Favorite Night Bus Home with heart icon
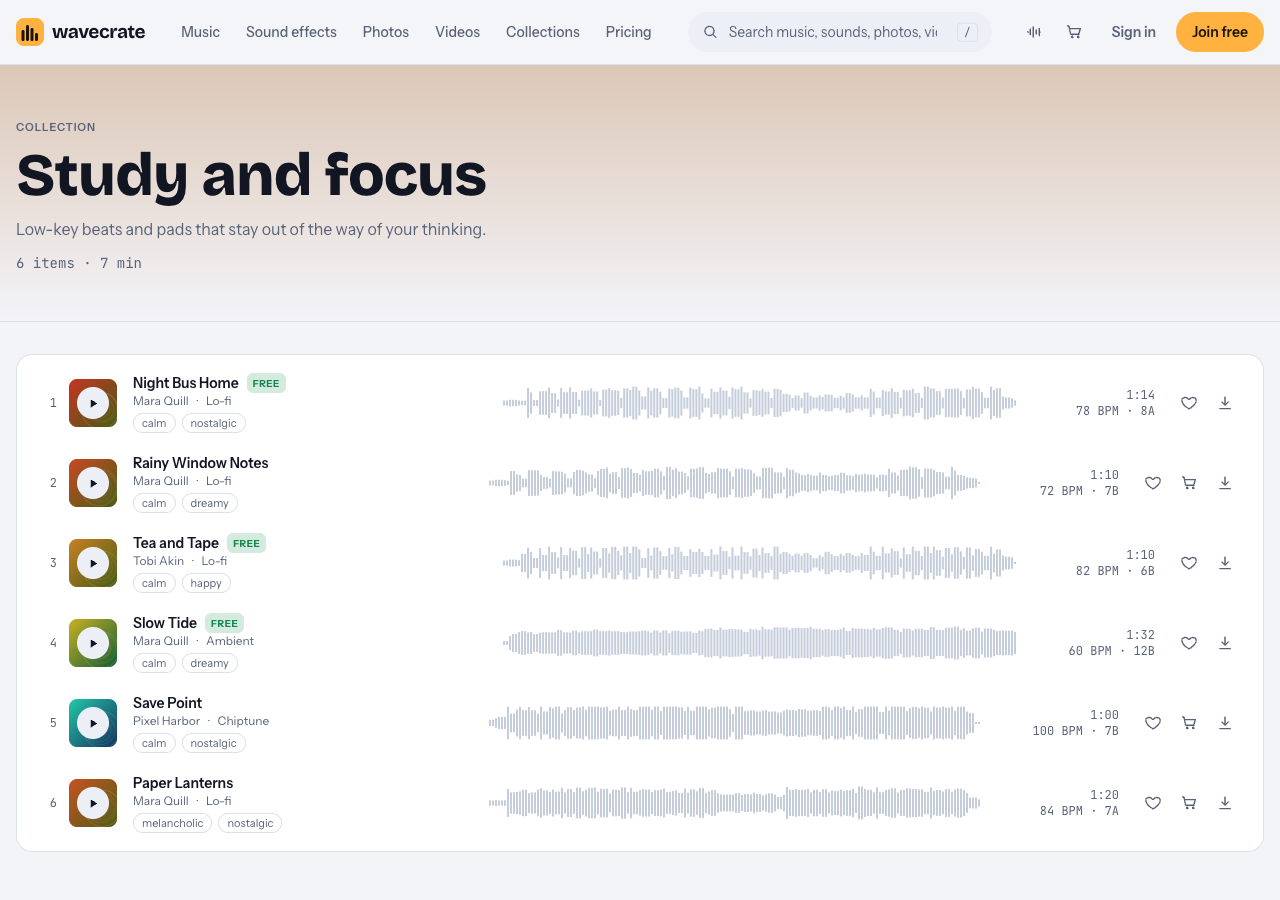This screenshot has height=900, width=1280. coord(1189,403)
